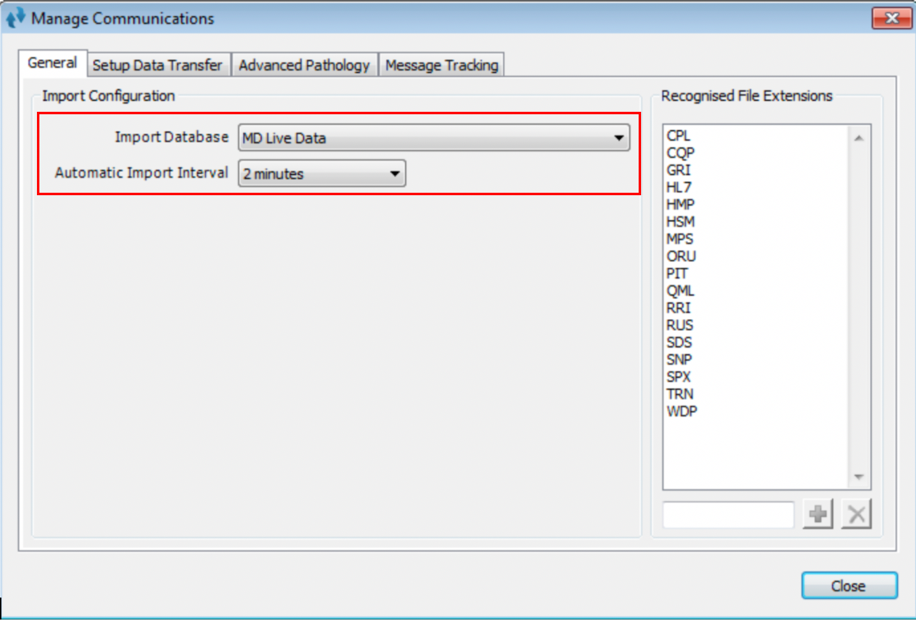The image size is (916, 620).
Task: Close the Manage Communications window
Action: pos(848,586)
